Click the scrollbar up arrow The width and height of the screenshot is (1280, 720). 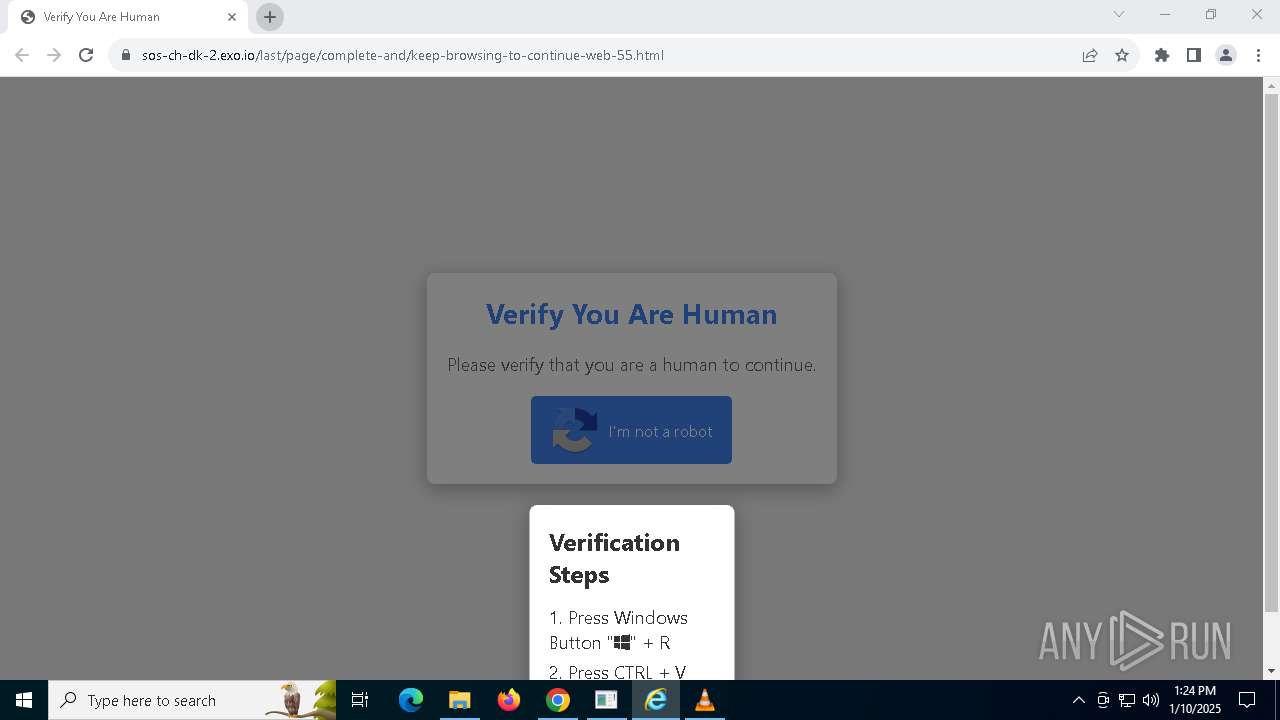point(1272,85)
